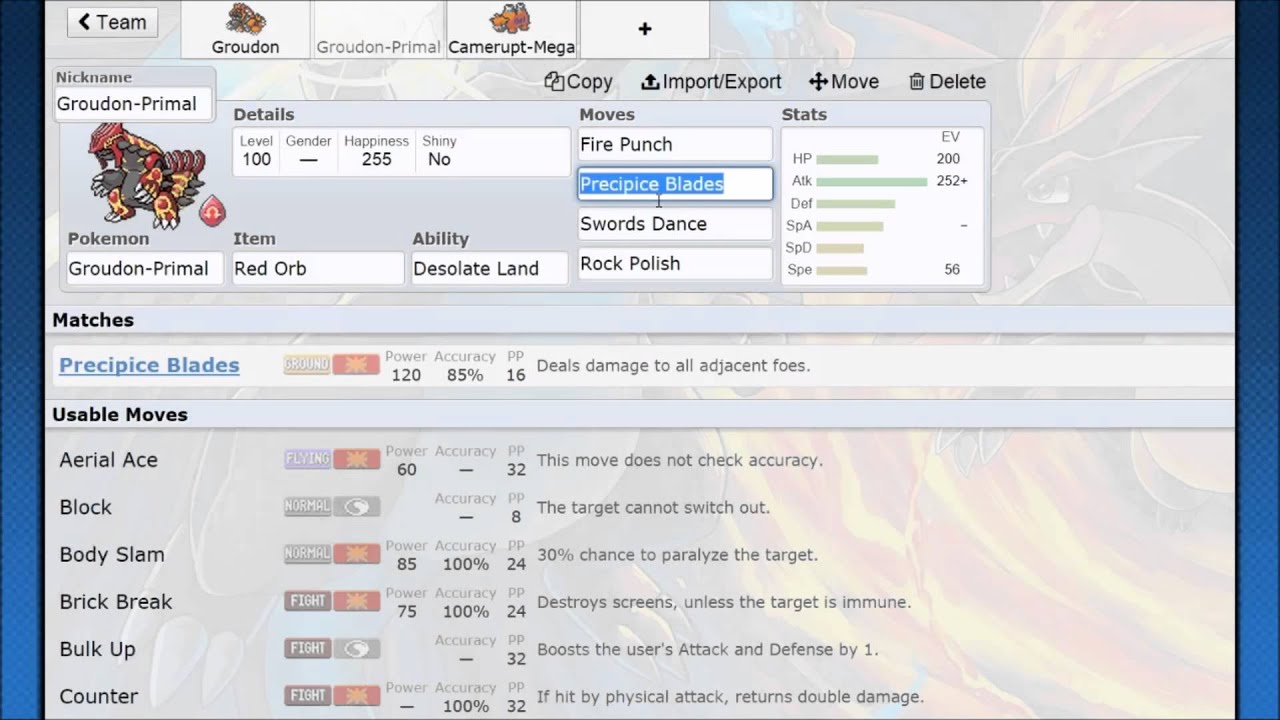This screenshot has width=1280, height=720.
Task: Delete this Pokemon set
Action: coord(947,82)
